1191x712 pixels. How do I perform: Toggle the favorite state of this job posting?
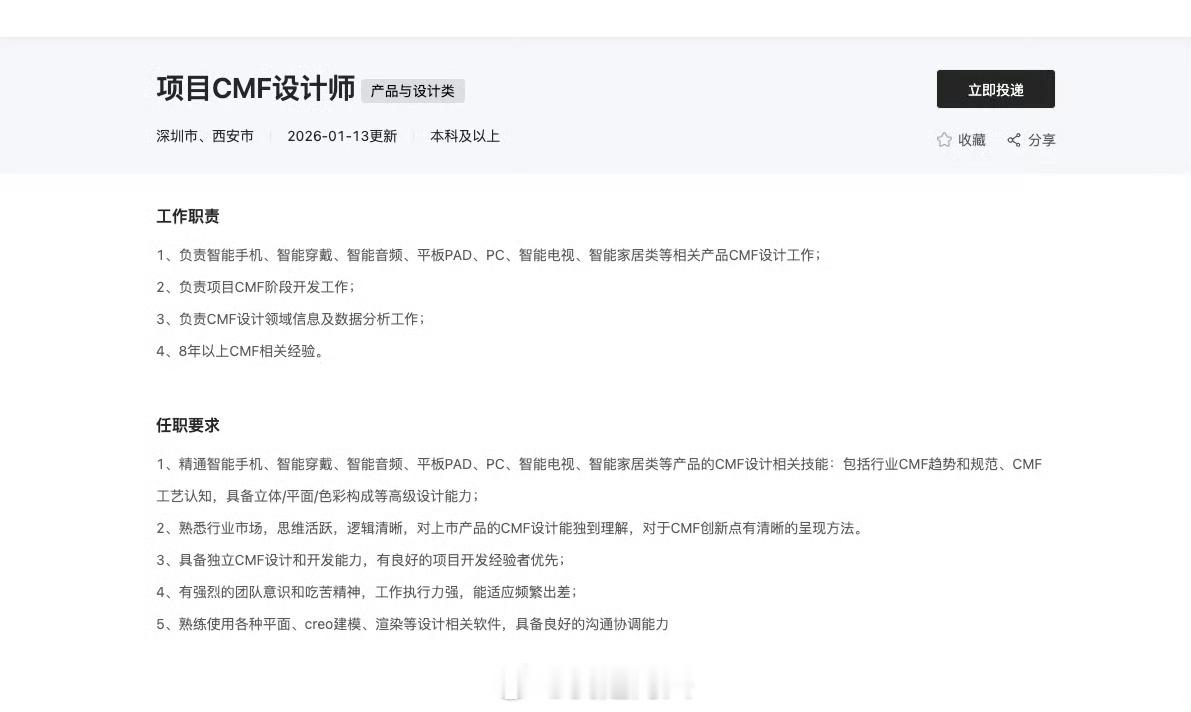pos(960,140)
